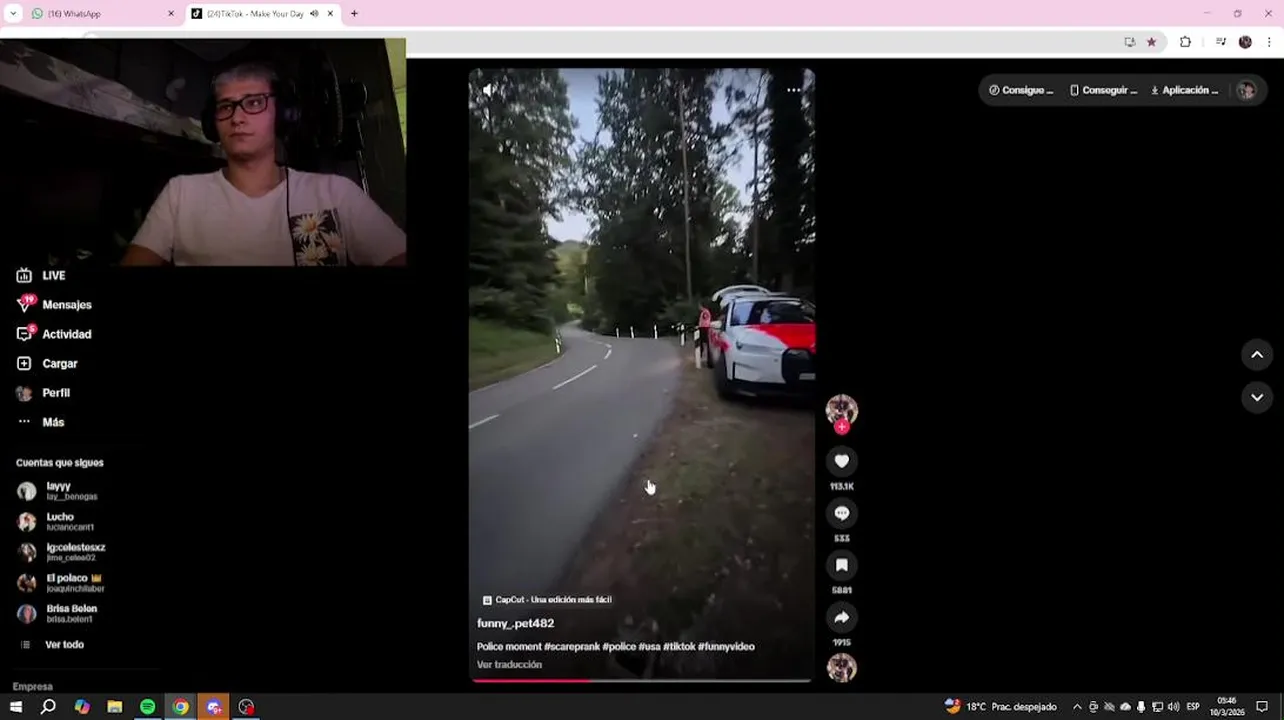Open Spotify from the taskbar

tap(148, 707)
